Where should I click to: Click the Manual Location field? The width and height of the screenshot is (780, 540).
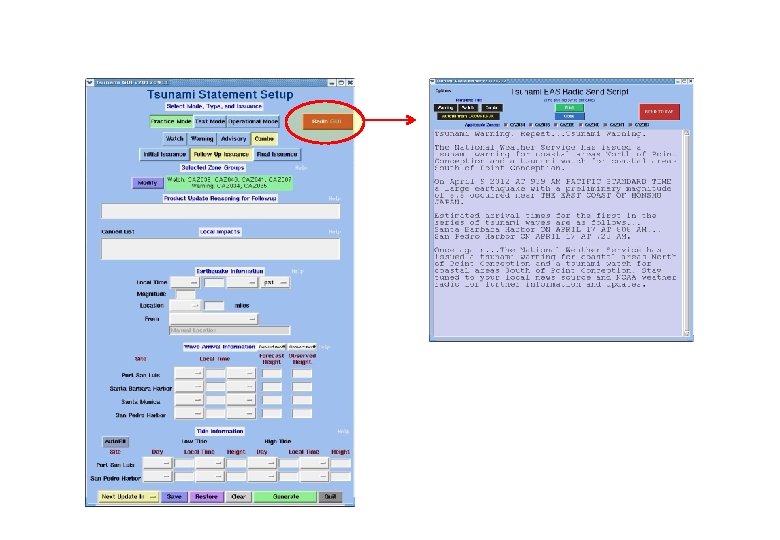229,331
